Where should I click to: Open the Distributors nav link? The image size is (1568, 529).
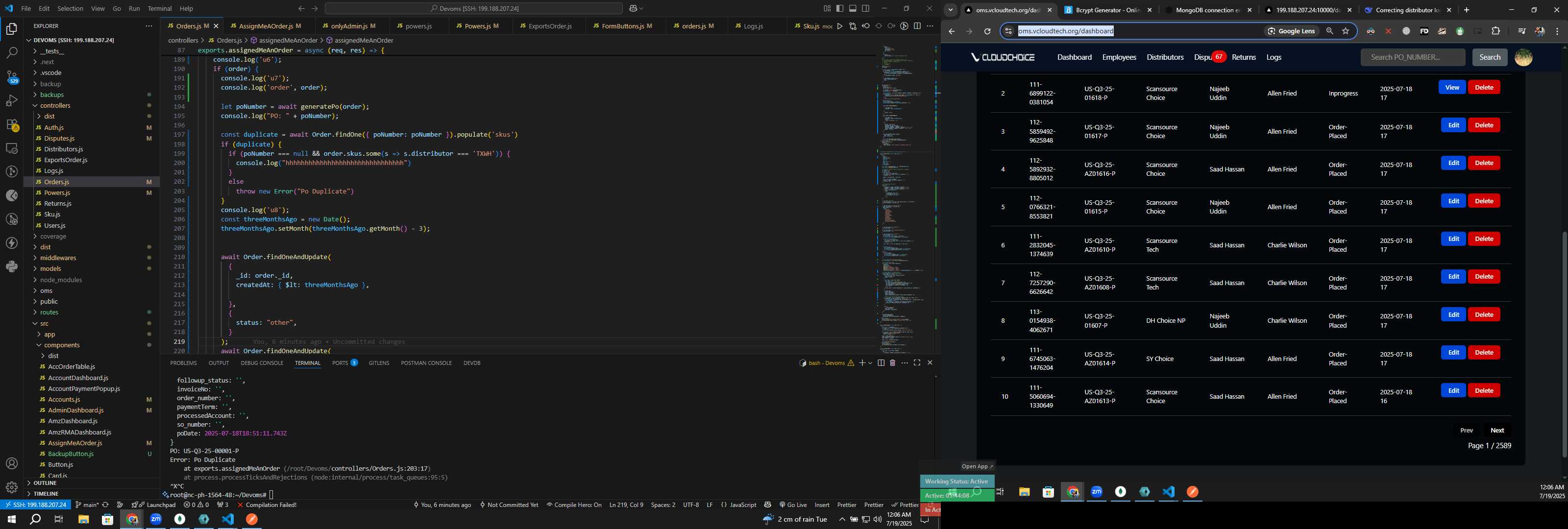click(1164, 57)
